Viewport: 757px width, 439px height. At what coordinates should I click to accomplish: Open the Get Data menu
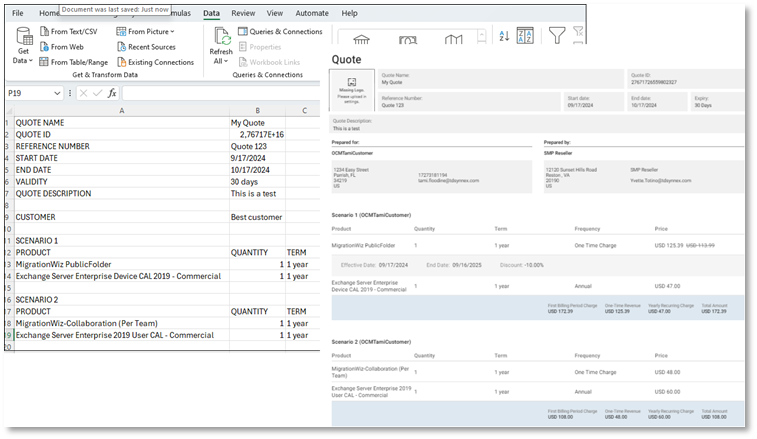(23, 46)
